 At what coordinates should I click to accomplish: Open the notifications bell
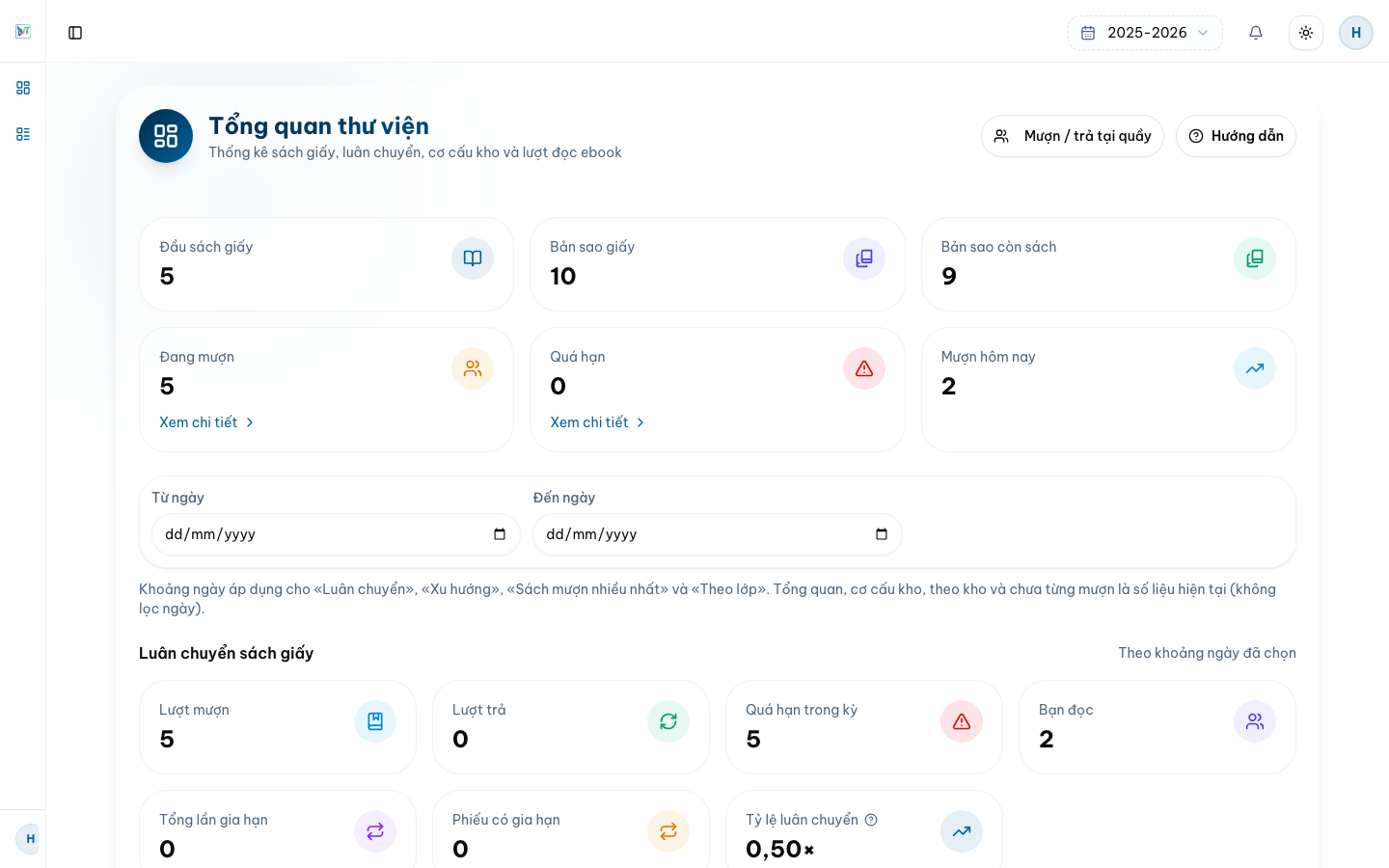1256,33
